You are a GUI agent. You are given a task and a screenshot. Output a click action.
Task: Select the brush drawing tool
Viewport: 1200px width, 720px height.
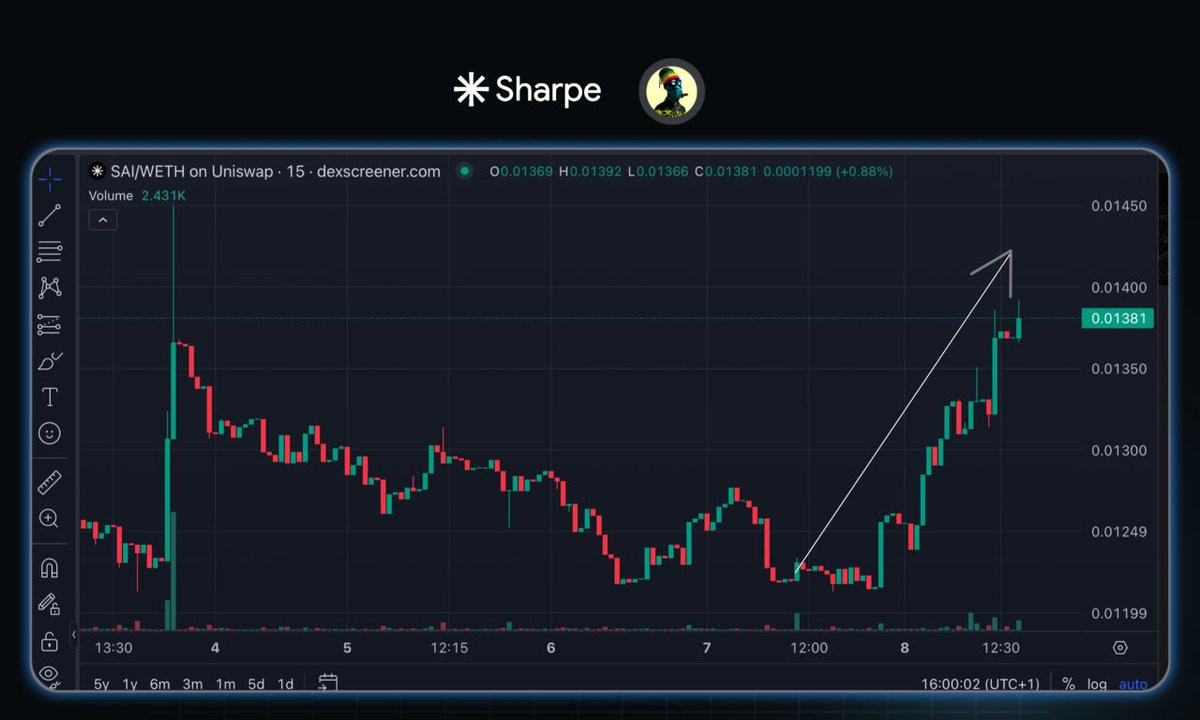[49, 361]
